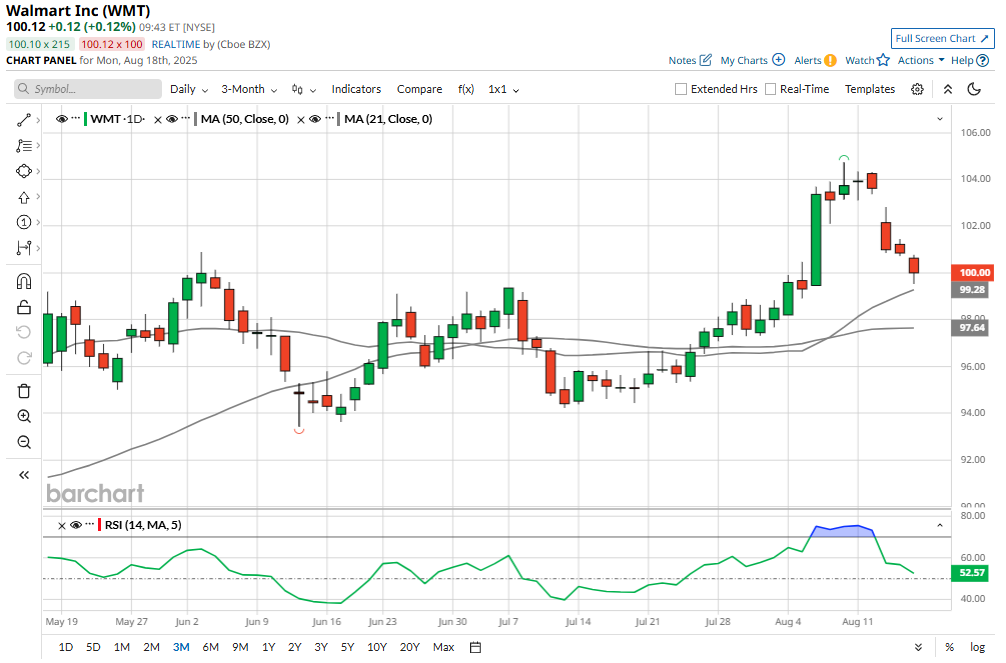Open the Compare menu
The image size is (1006, 663).
pos(419,89)
